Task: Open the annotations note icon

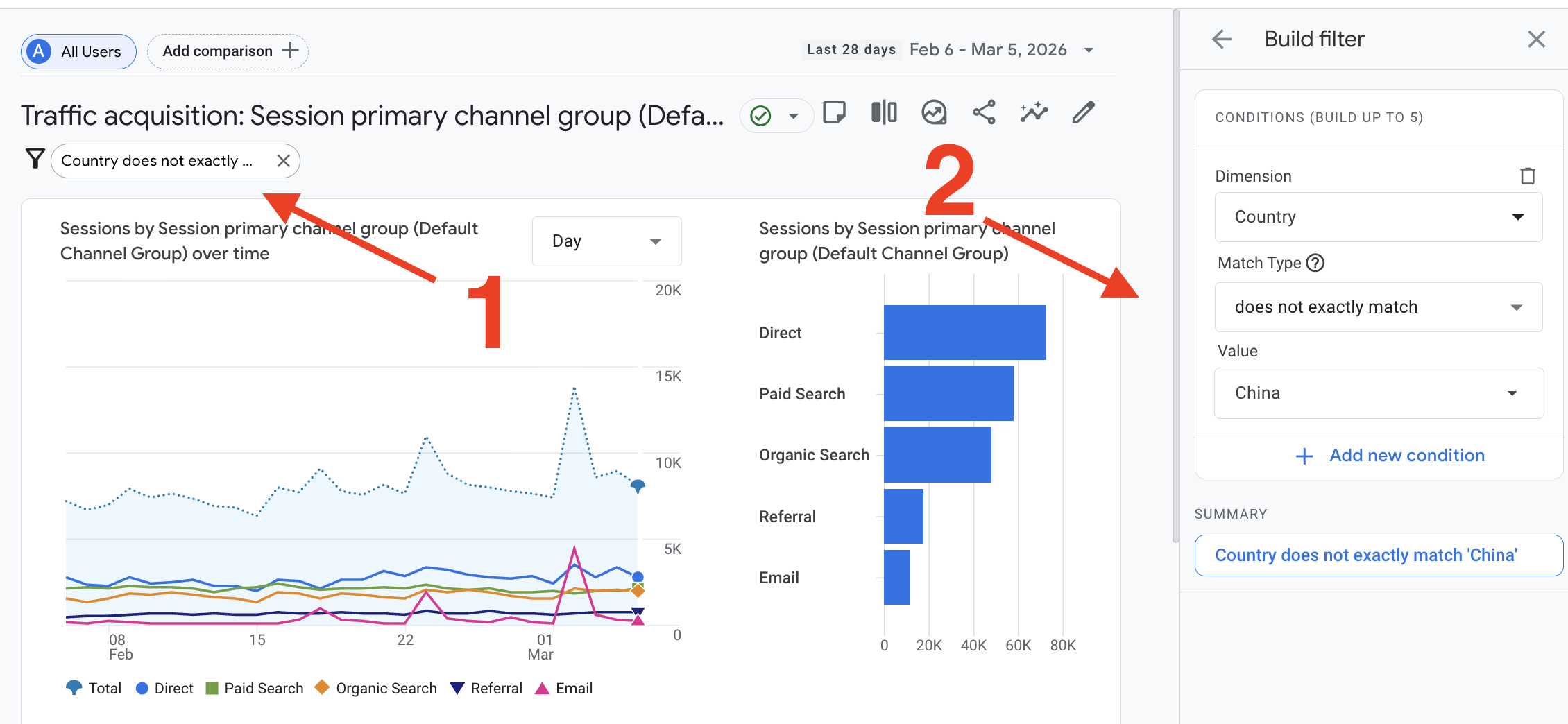Action: point(834,112)
